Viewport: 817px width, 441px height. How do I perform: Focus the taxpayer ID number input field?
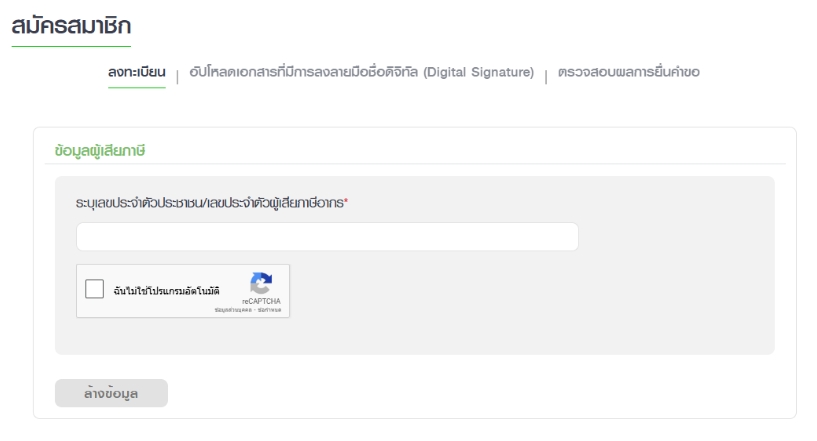click(327, 237)
